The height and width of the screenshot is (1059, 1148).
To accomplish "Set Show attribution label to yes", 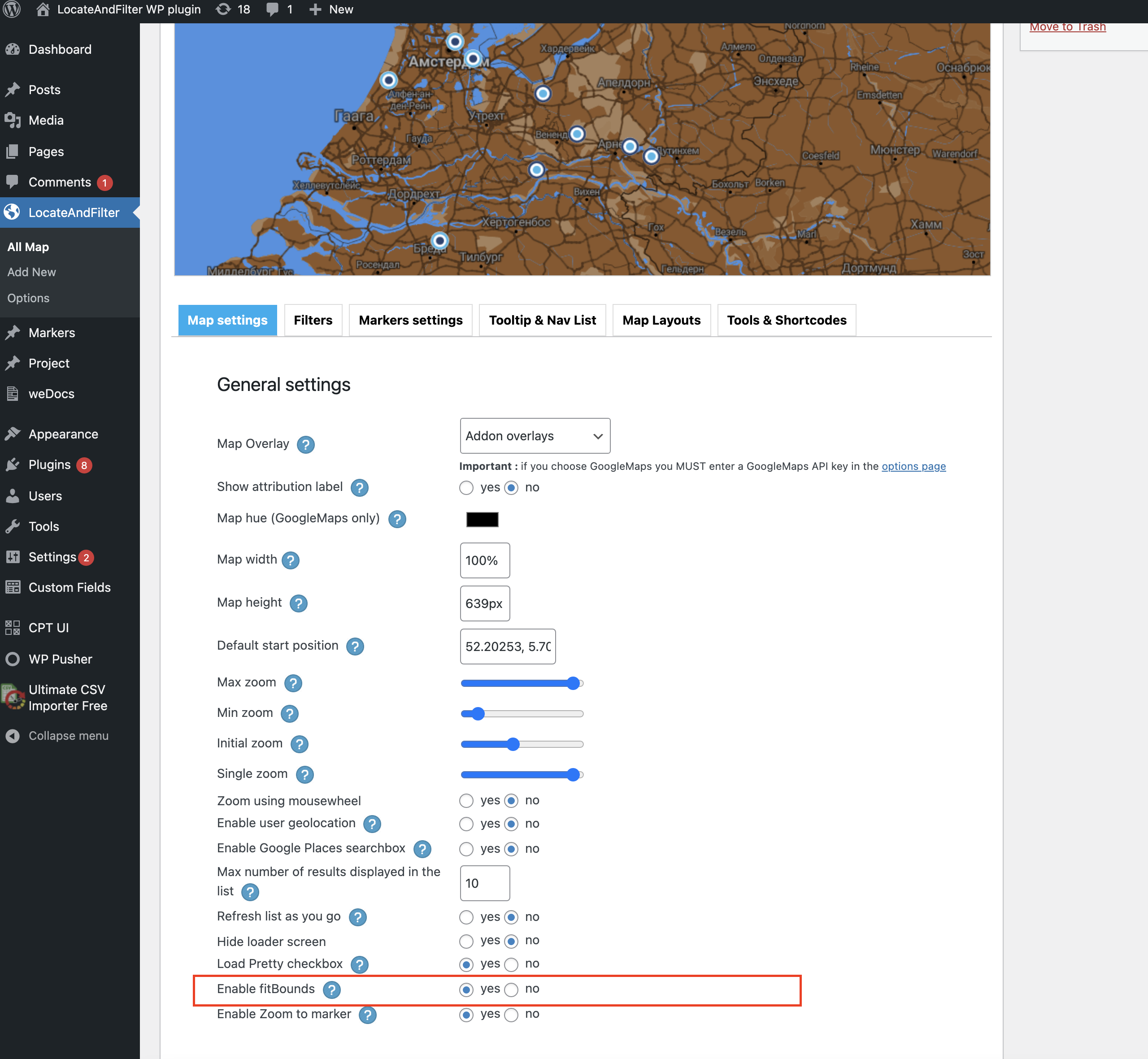I will (x=466, y=488).
